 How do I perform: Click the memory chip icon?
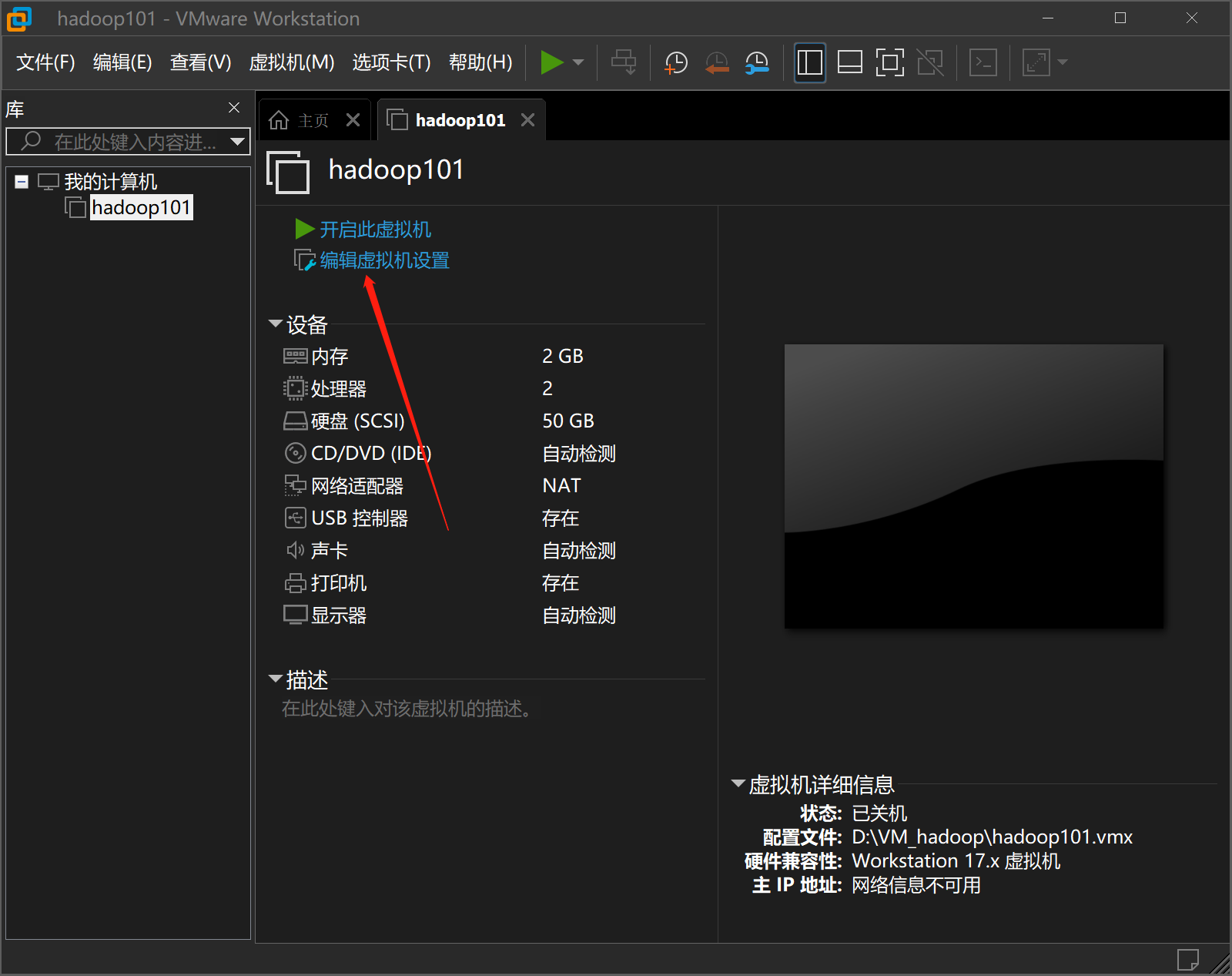[296, 356]
